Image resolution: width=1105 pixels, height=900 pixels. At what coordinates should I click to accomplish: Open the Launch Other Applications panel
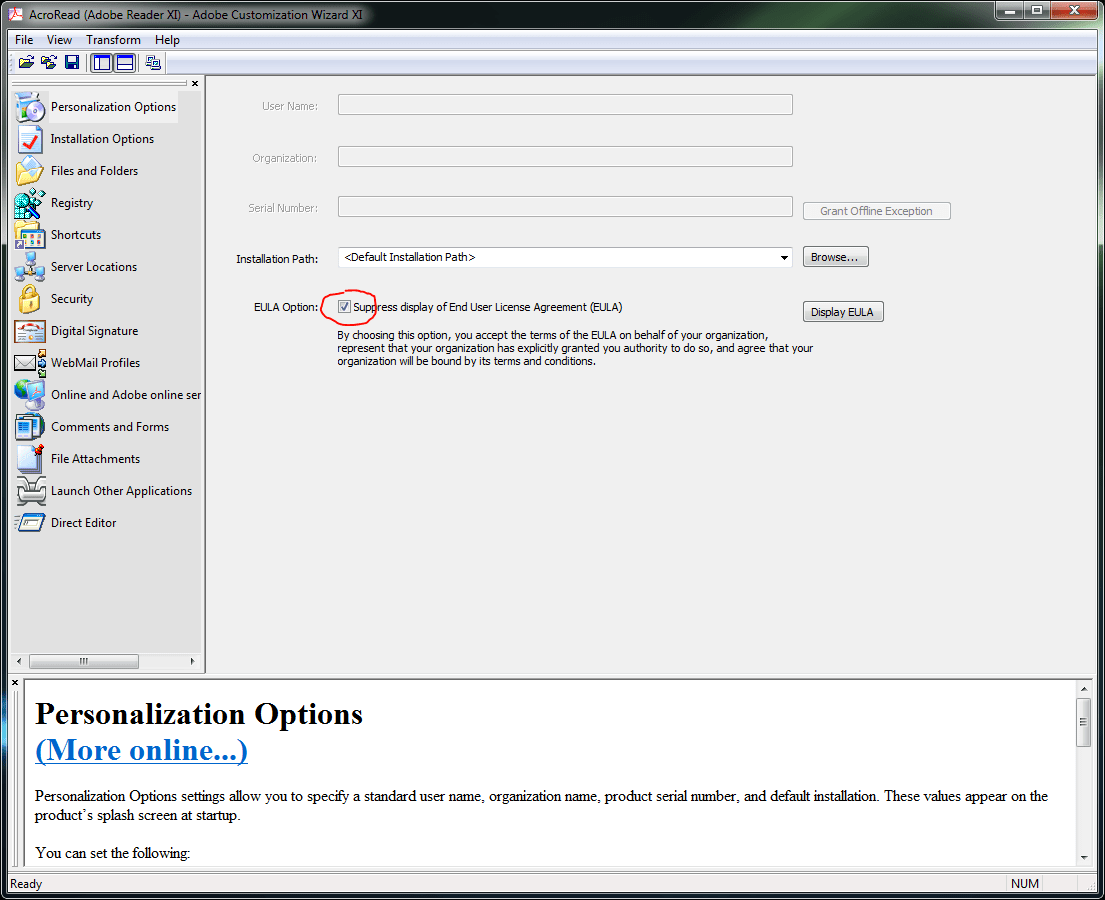120,490
